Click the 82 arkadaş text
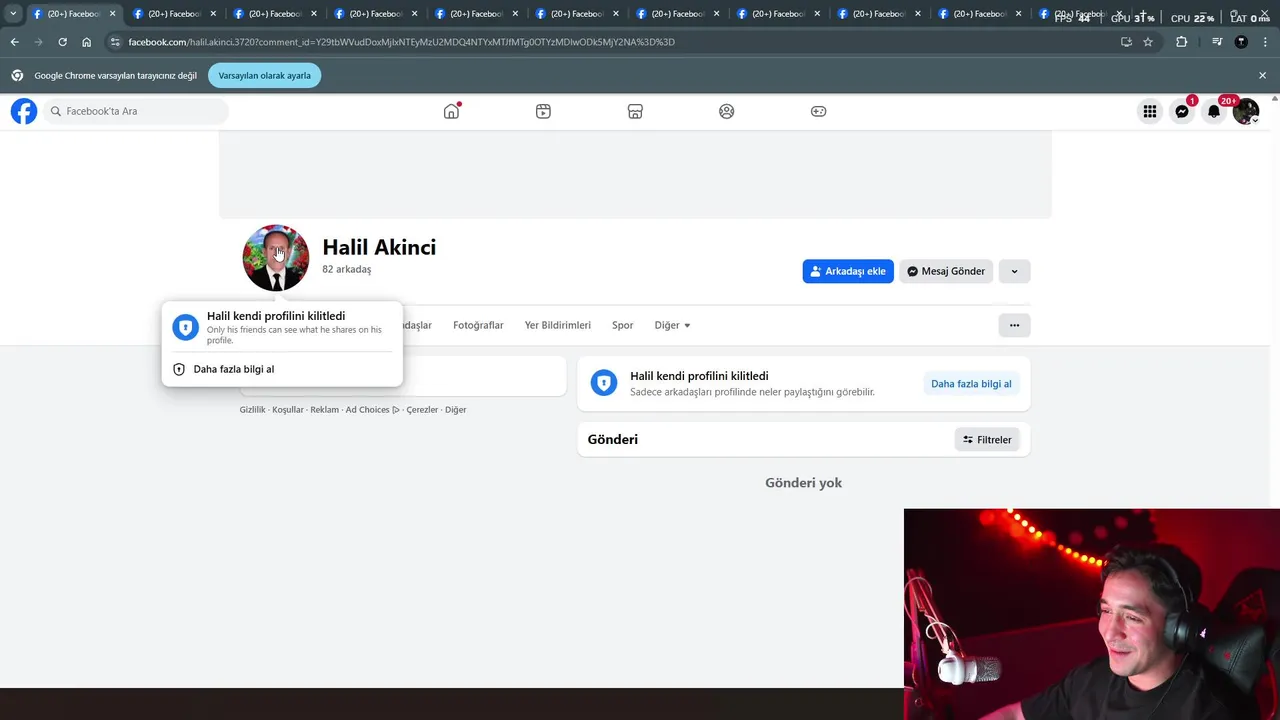This screenshot has width=1280, height=720. click(x=346, y=270)
